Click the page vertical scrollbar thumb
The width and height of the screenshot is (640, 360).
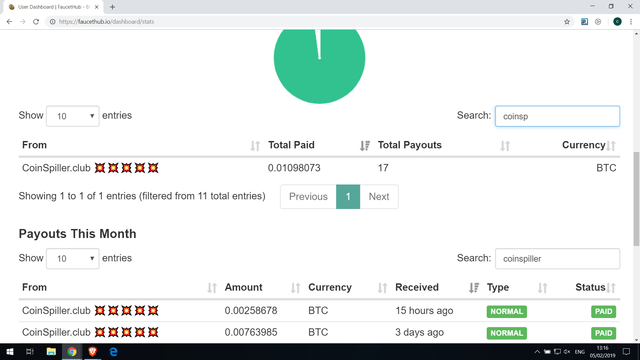click(x=636, y=199)
